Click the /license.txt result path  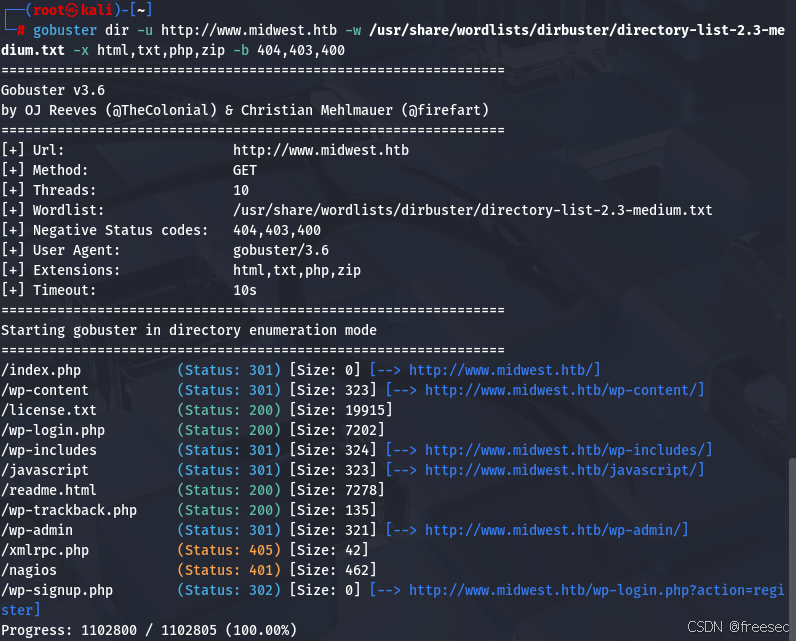[49, 410]
